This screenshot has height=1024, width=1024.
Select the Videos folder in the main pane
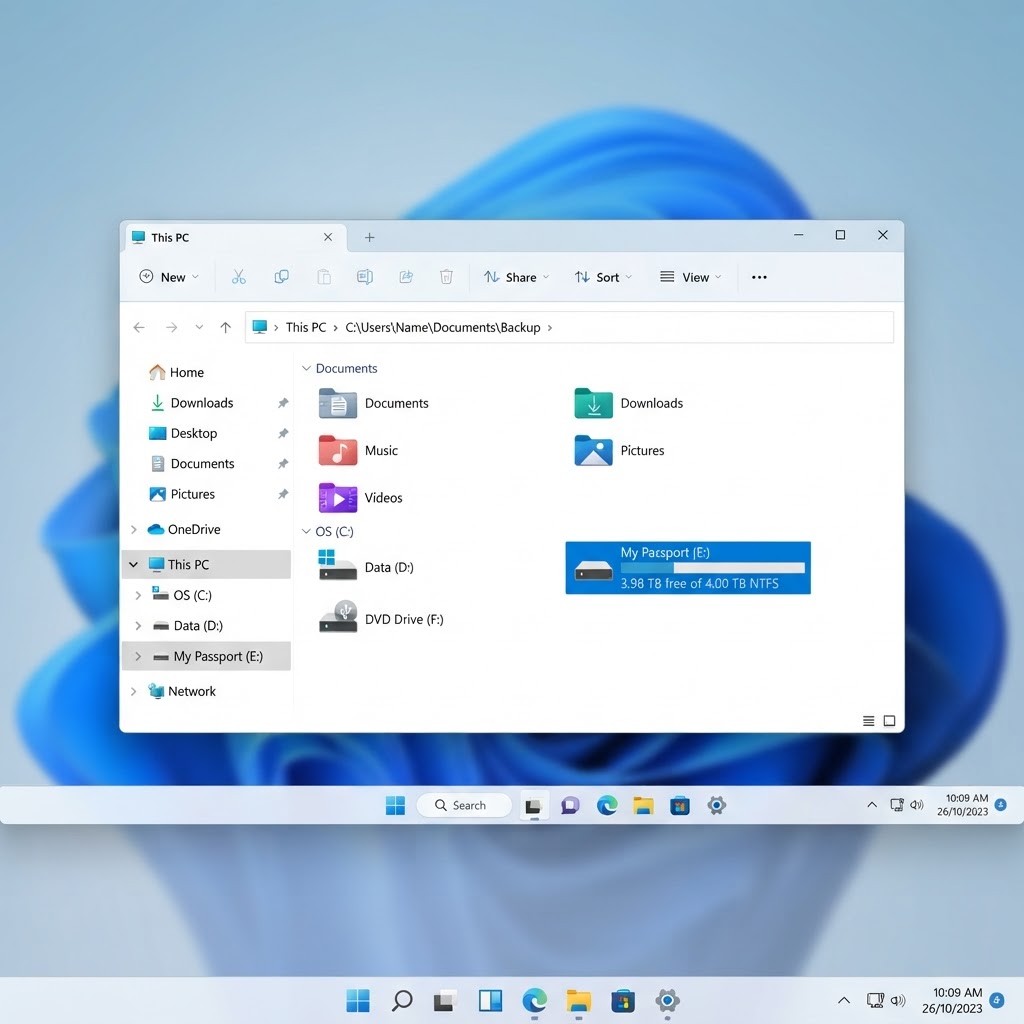point(360,498)
